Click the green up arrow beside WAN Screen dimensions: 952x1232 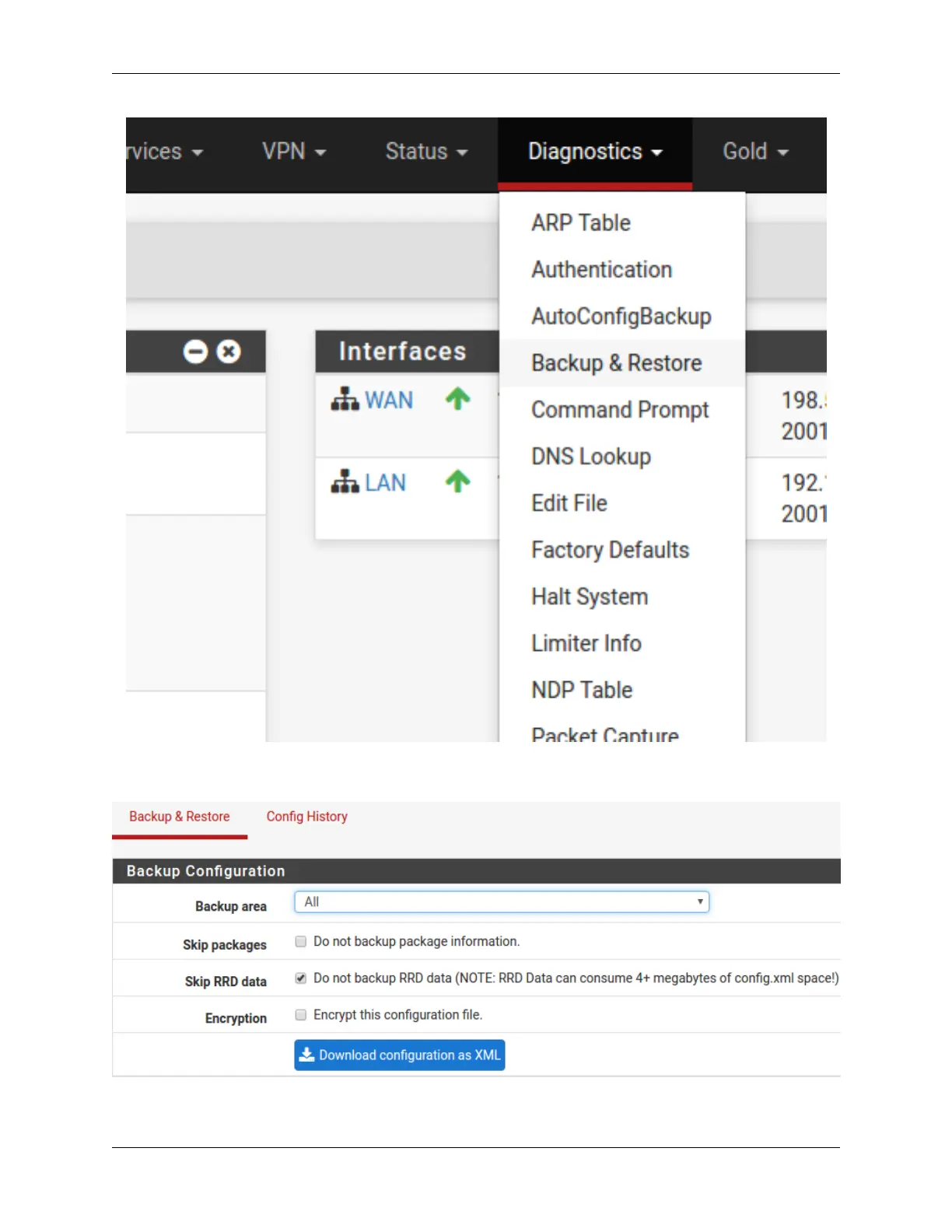pos(458,399)
